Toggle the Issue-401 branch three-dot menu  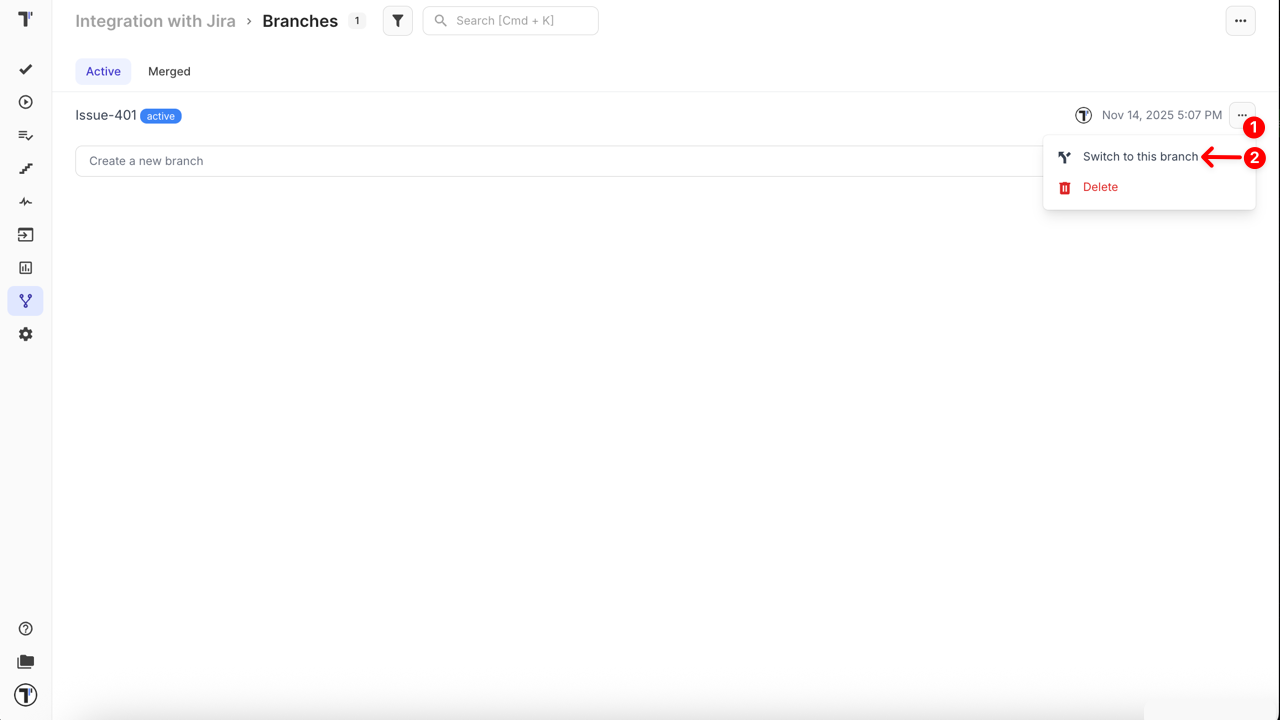(x=1241, y=116)
